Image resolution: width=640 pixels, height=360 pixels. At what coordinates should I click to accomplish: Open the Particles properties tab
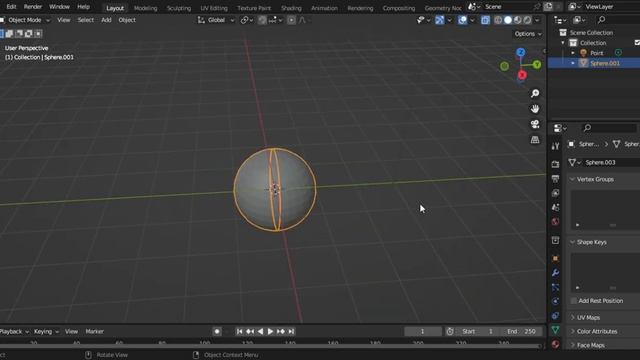click(x=555, y=287)
